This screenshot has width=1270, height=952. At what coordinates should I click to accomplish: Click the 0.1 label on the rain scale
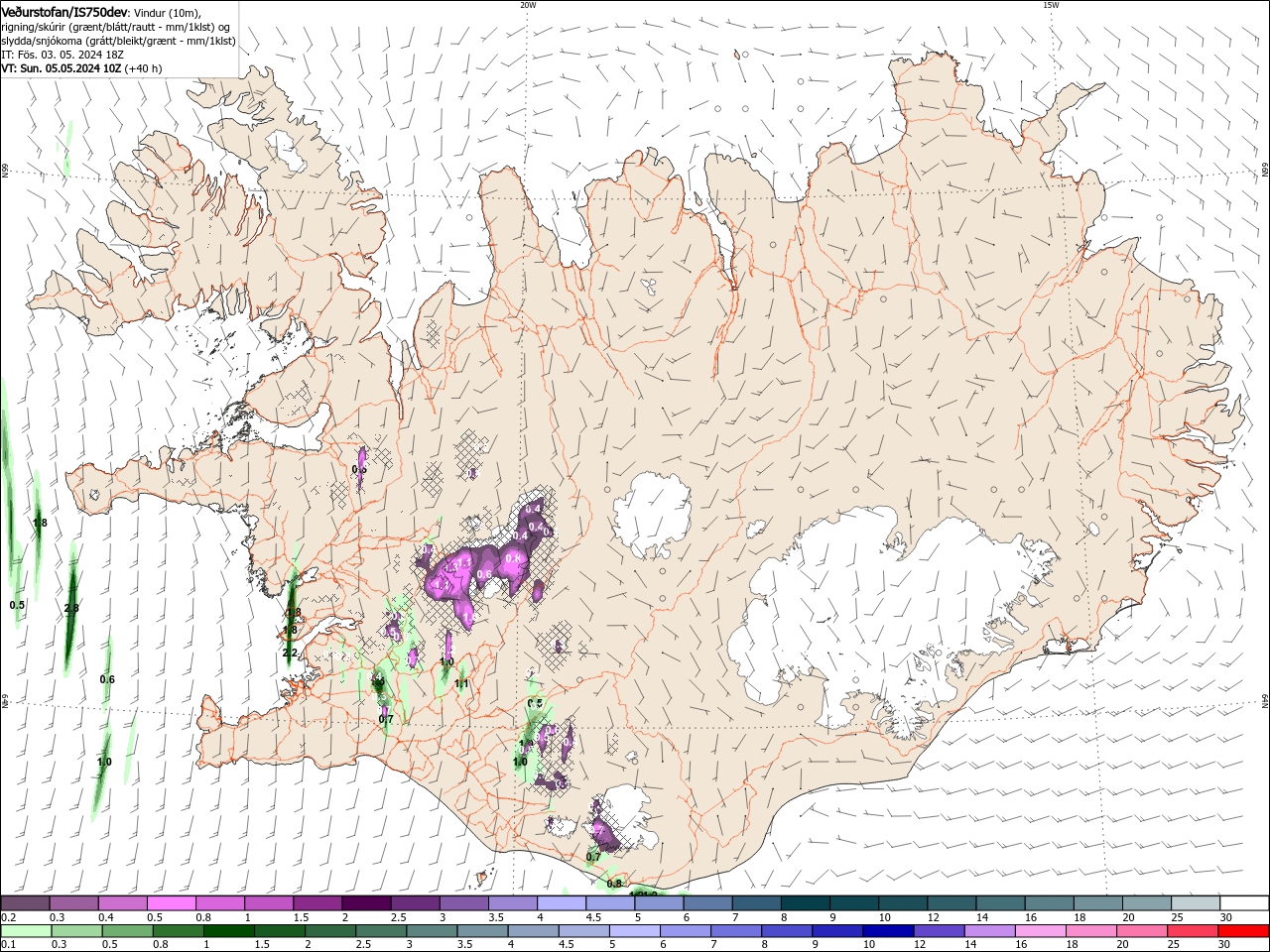click(x=8, y=945)
